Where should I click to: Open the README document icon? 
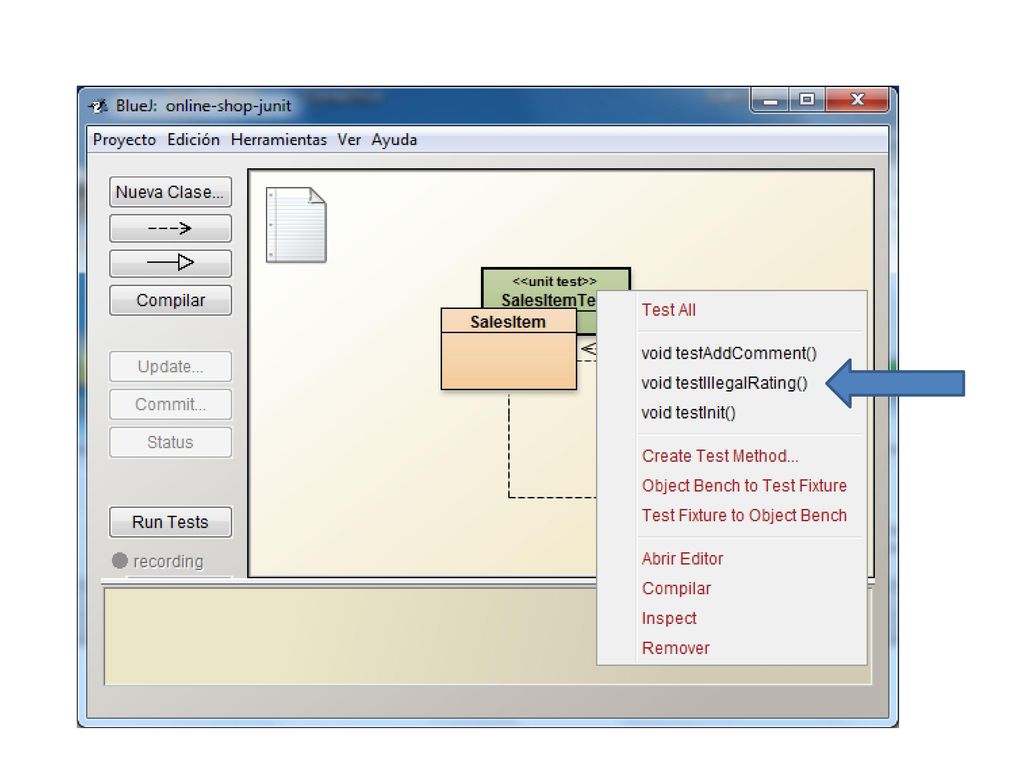(x=296, y=225)
